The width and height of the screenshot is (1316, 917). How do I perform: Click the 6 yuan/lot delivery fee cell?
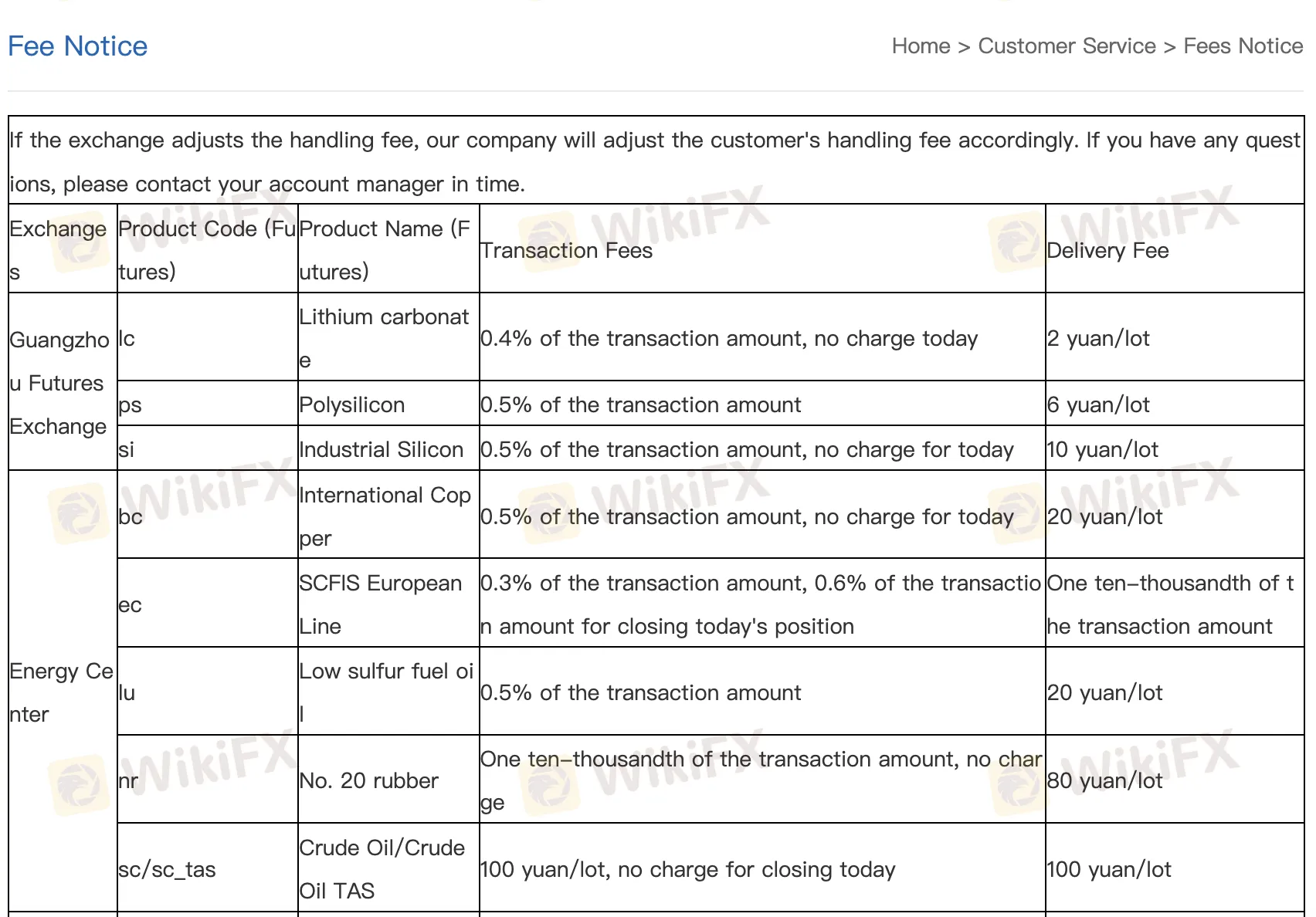[1098, 404]
